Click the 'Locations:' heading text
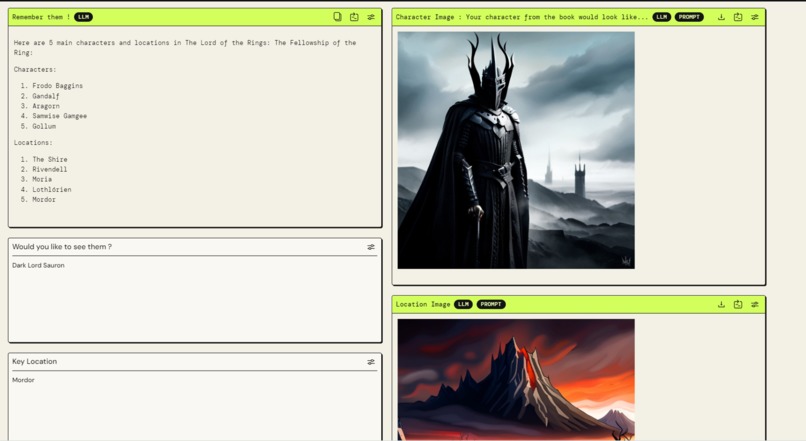 pyautogui.click(x=33, y=142)
